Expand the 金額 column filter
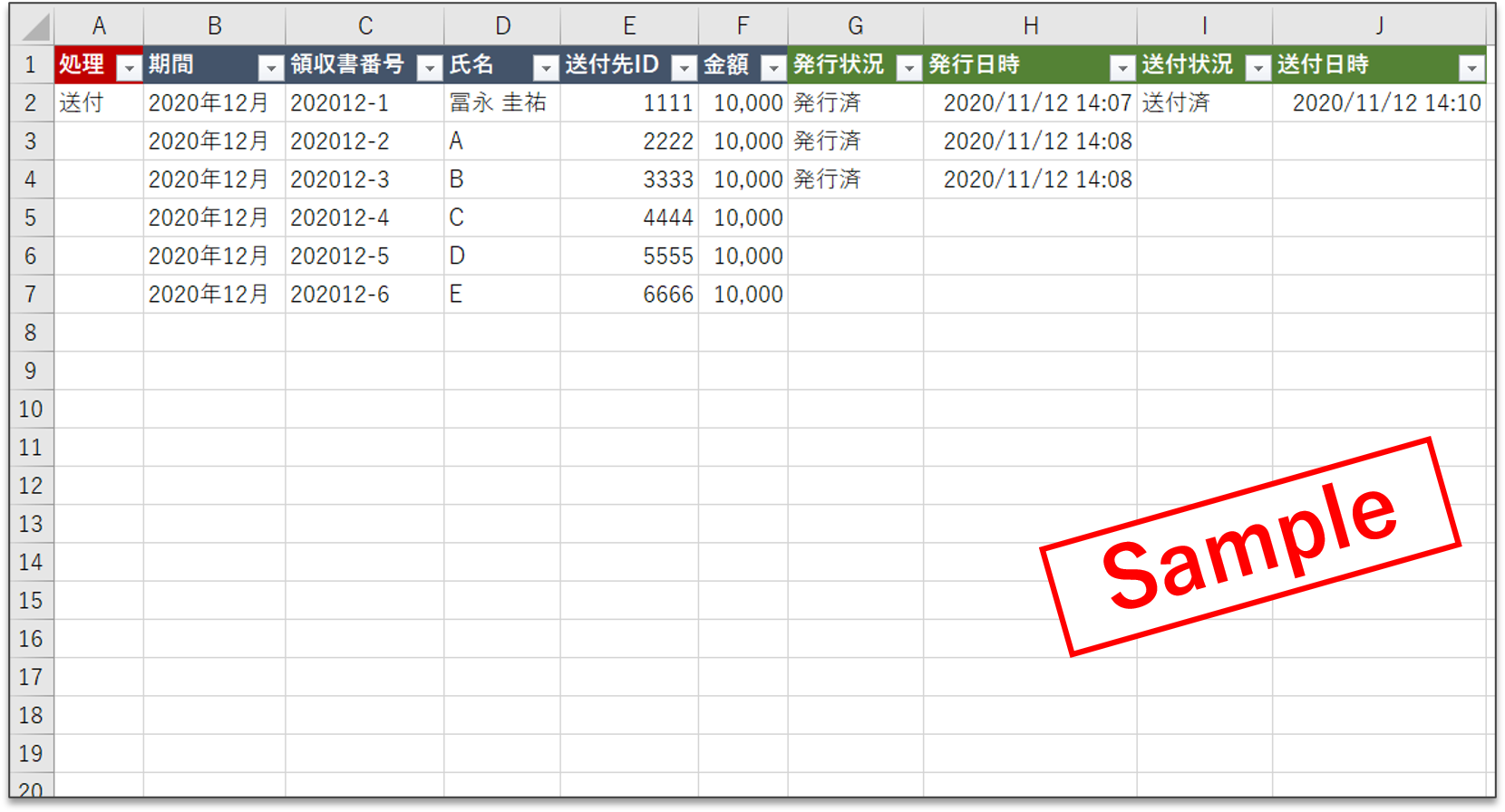 [773, 68]
